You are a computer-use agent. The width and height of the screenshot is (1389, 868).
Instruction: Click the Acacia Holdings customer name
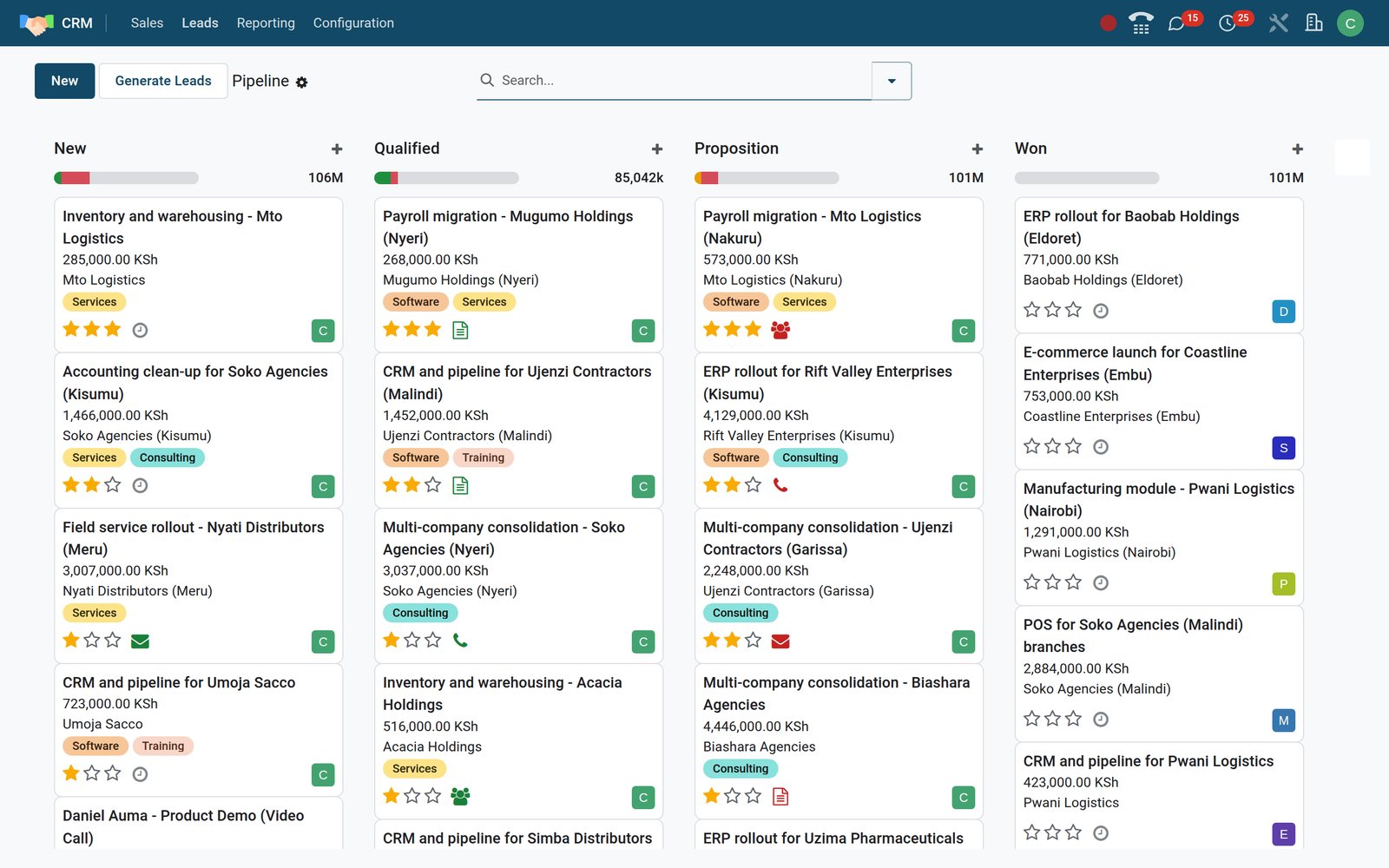point(432,746)
